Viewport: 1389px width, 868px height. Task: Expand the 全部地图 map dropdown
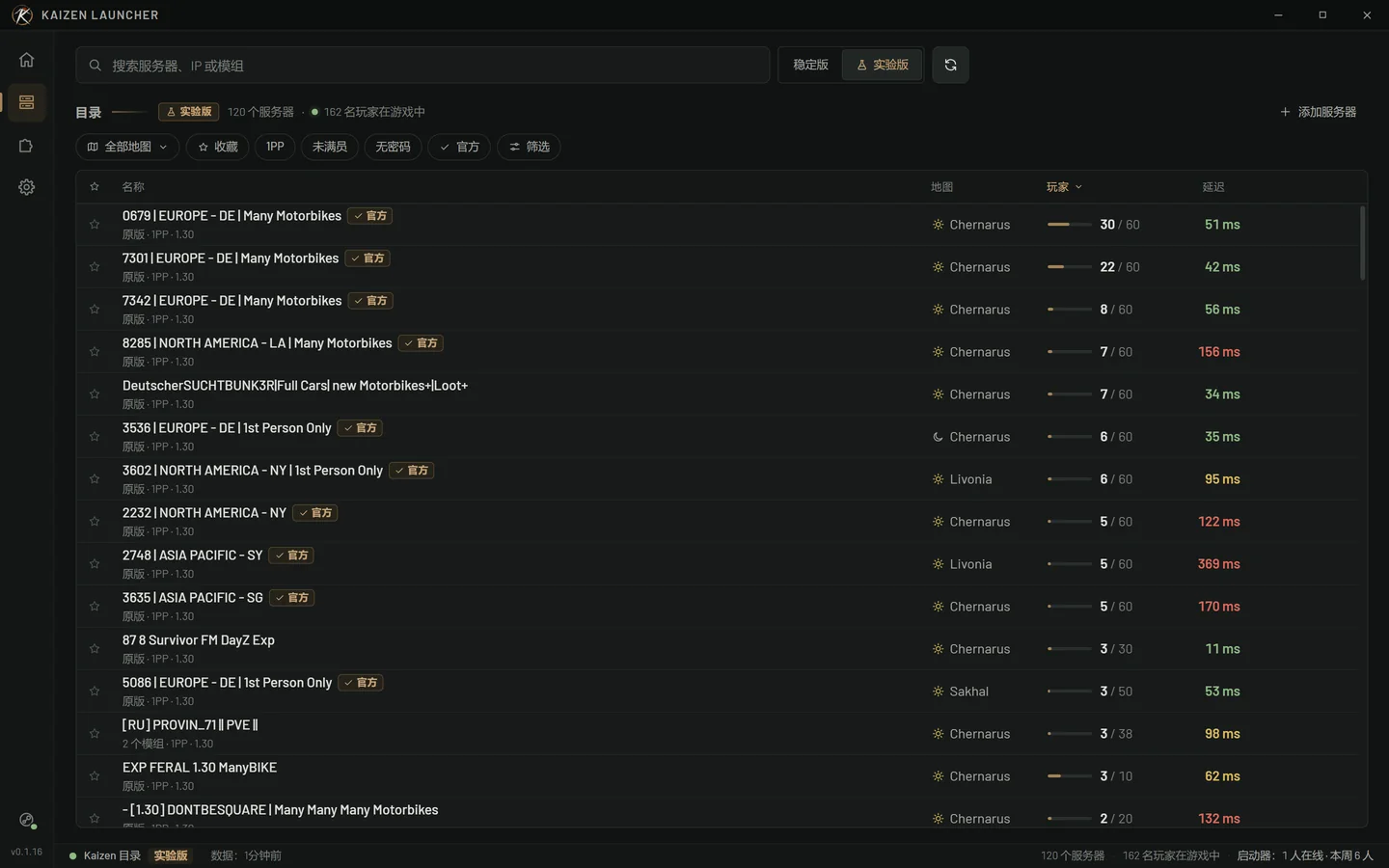coord(127,147)
